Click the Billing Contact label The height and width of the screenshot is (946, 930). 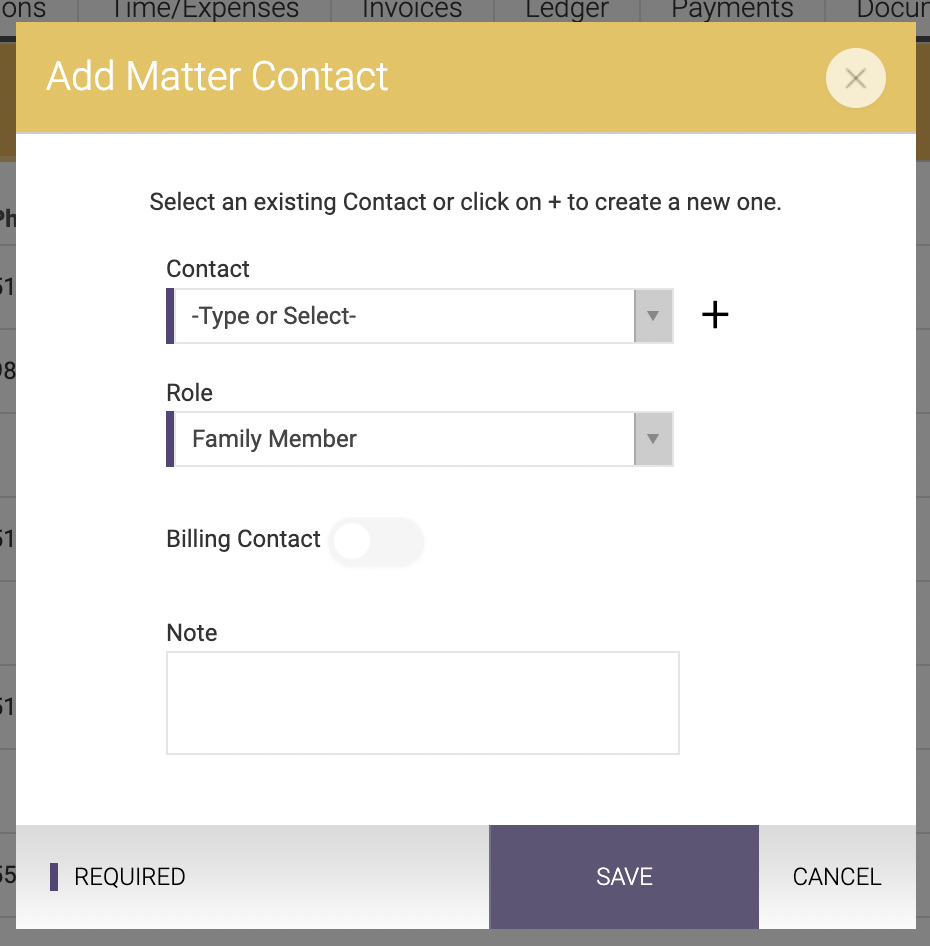point(243,539)
